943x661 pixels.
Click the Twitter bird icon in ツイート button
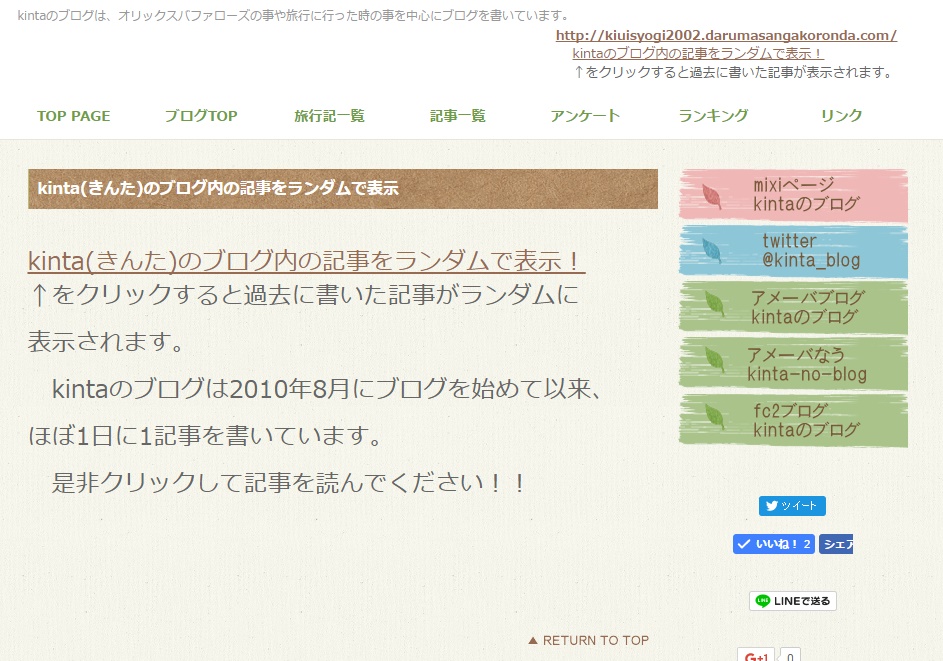[x=772, y=506]
